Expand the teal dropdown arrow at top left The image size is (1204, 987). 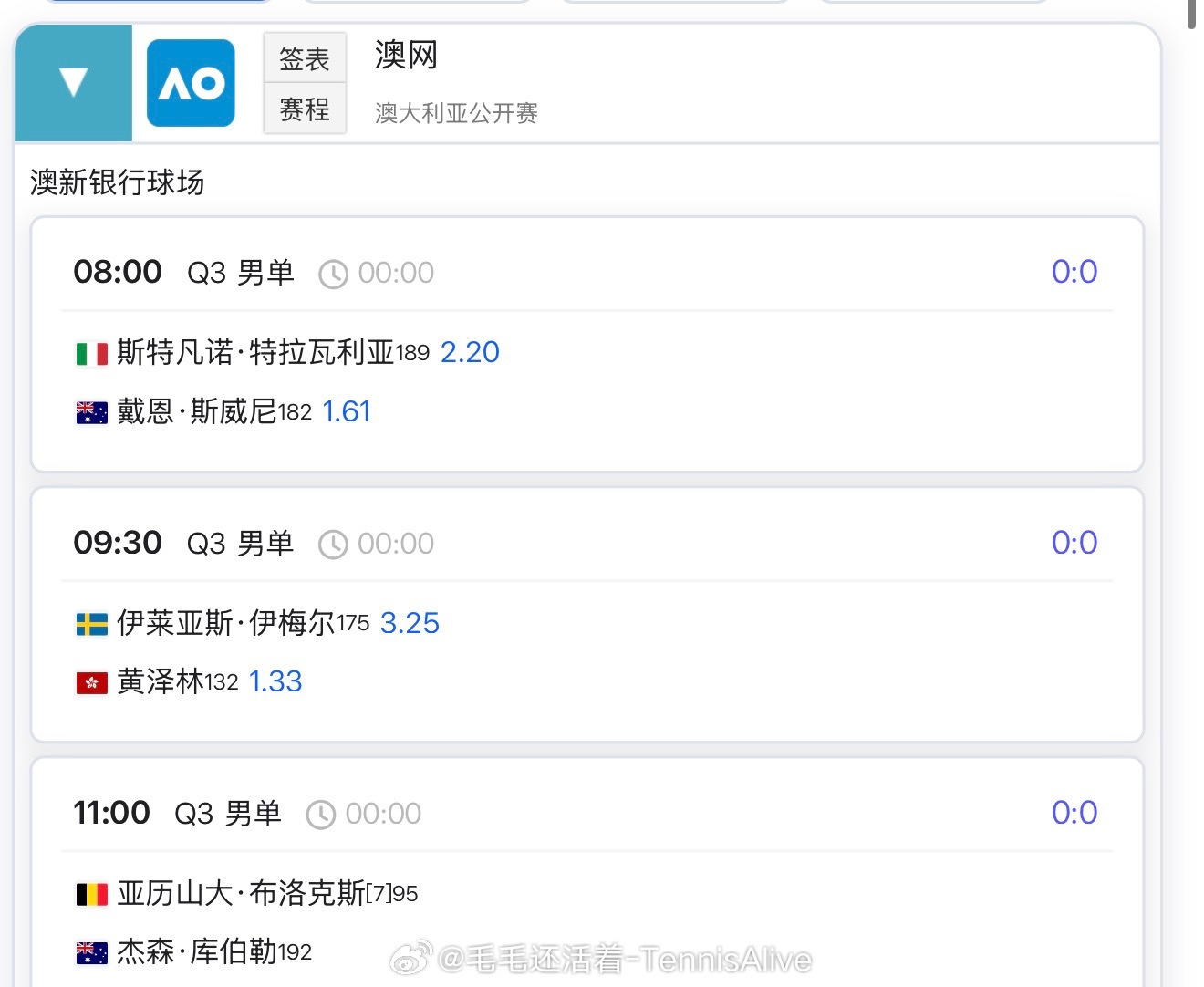point(72,82)
